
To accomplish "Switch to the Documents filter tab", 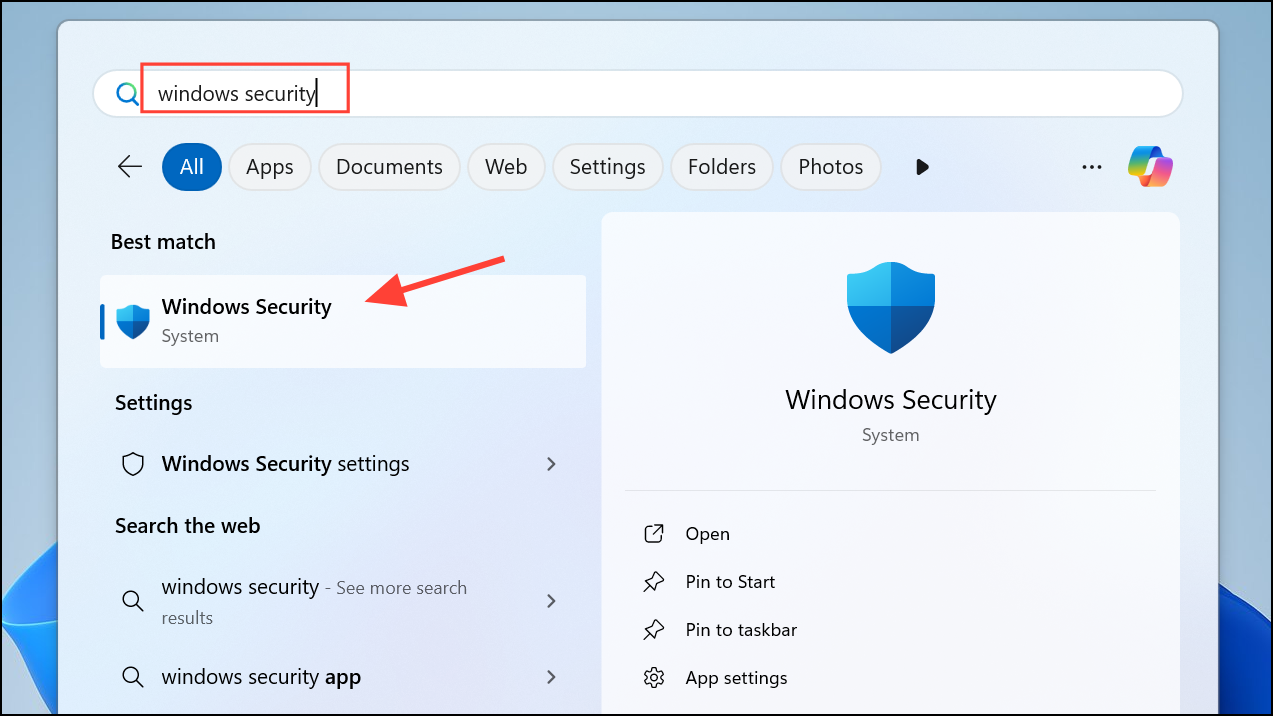I will (389, 167).
